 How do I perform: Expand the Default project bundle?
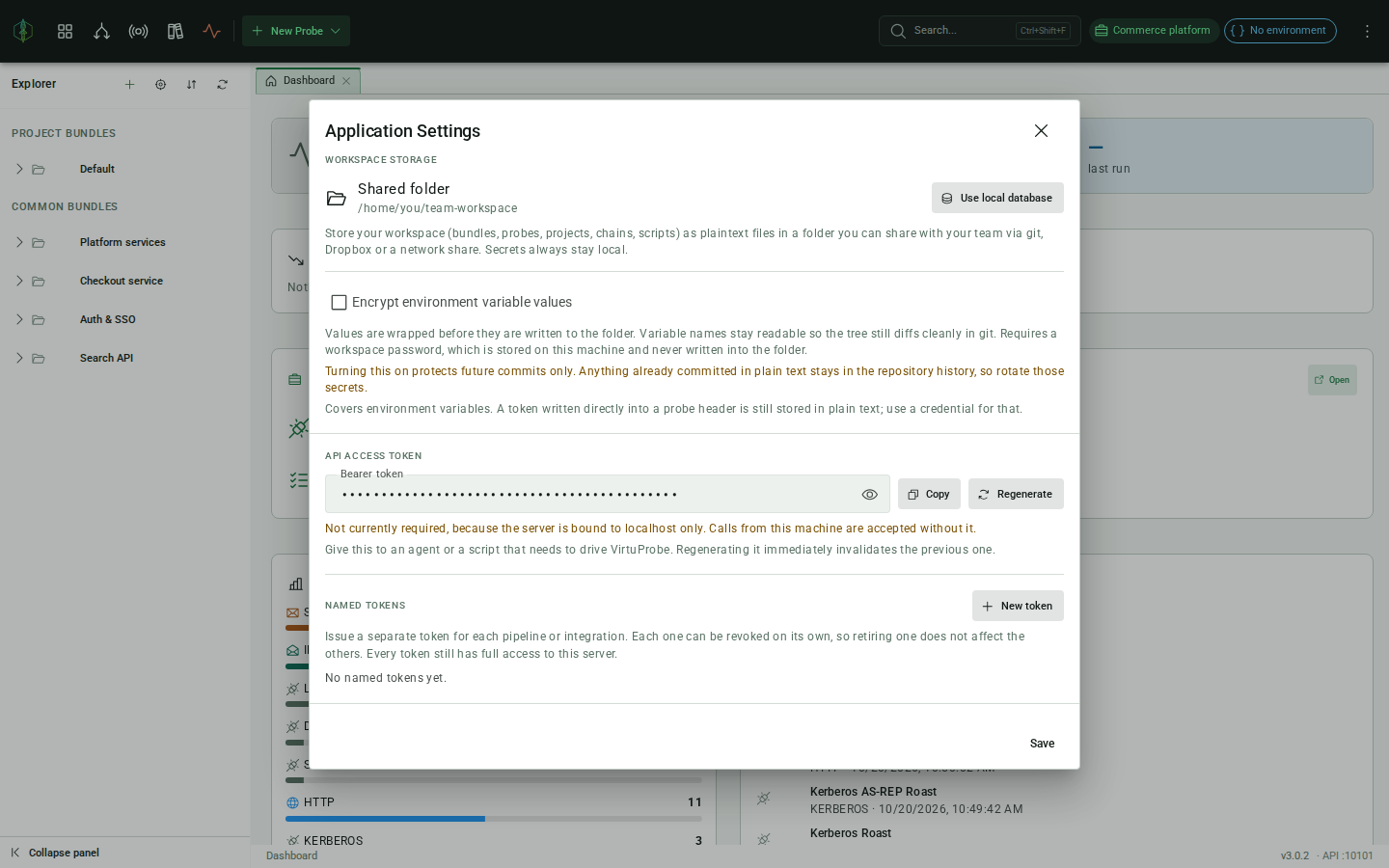tap(19, 169)
